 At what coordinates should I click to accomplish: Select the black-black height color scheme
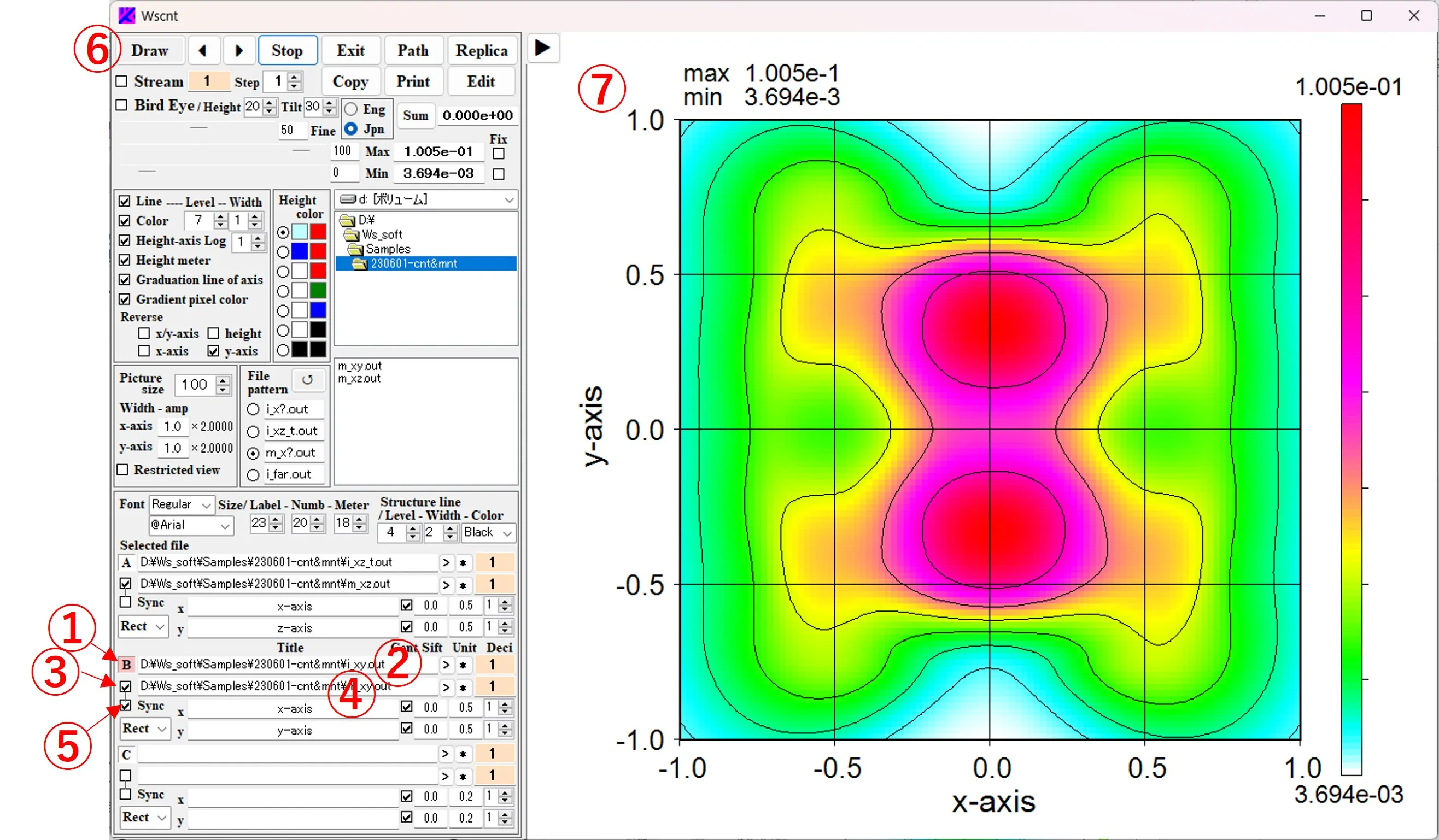click(283, 350)
